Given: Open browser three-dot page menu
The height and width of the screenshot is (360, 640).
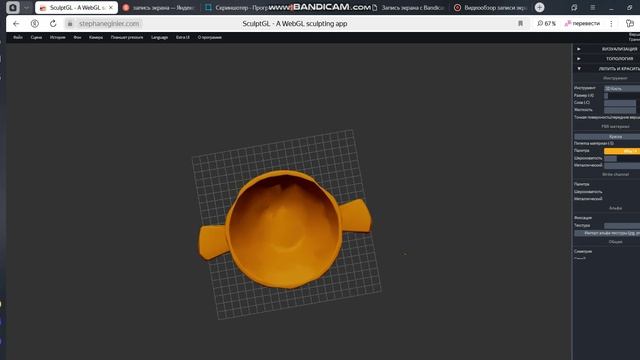Looking at the screenshot, I should tap(611, 24).
